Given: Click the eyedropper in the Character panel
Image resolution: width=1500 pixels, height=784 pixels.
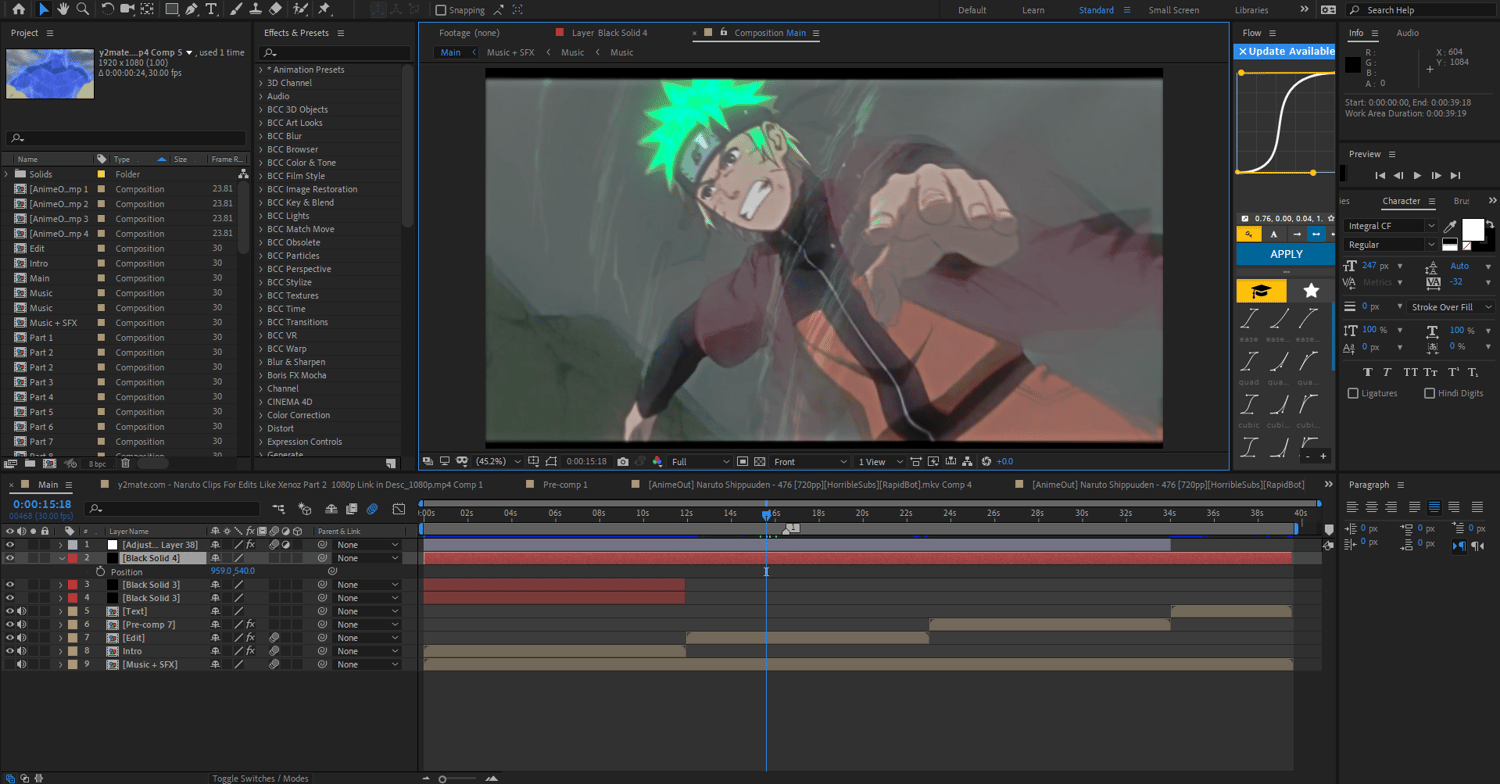Looking at the screenshot, I should tap(1450, 227).
